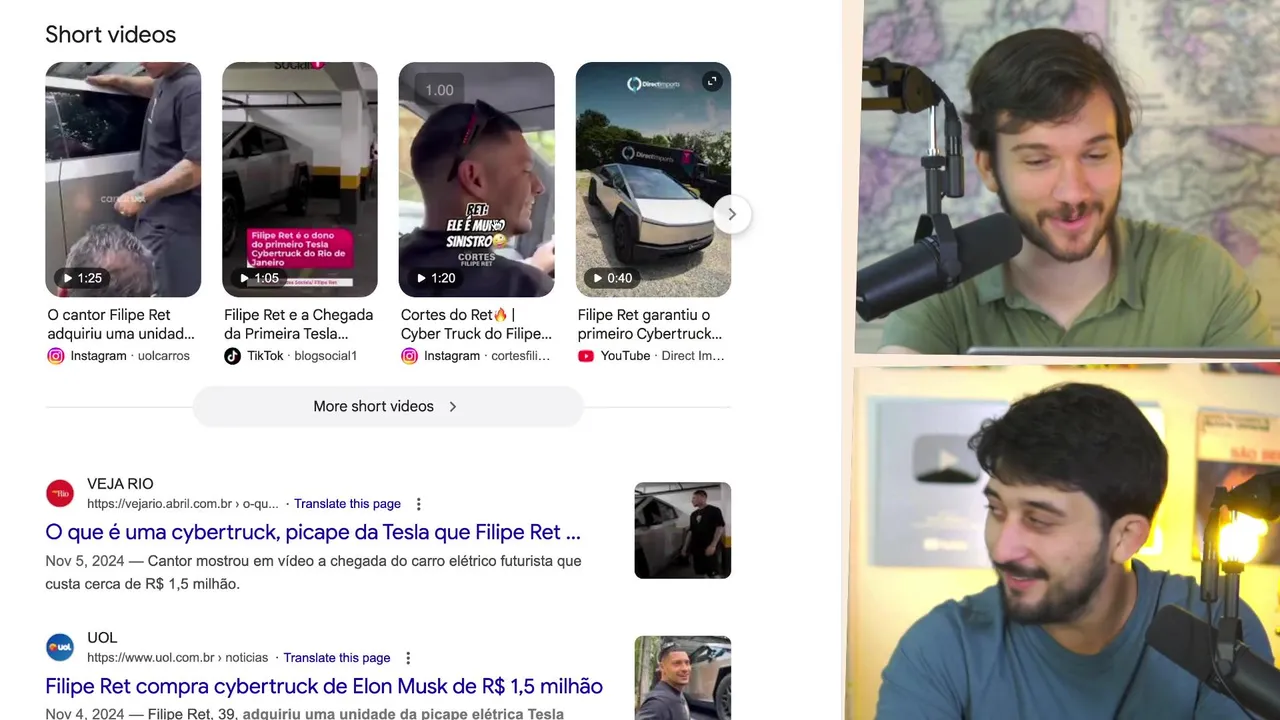Viewport: 1280px width, 720px height.
Task: Play the 'Cortes do Ret' Instagram video thumbnail
Action: coord(477,180)
